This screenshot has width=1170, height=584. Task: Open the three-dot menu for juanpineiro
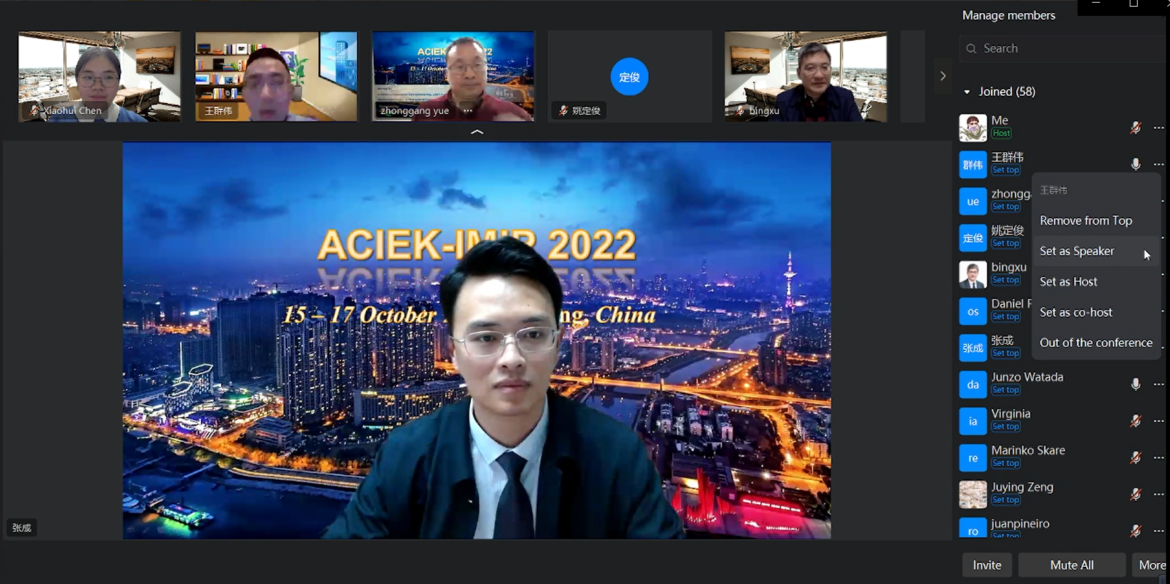coord(1158,530)
